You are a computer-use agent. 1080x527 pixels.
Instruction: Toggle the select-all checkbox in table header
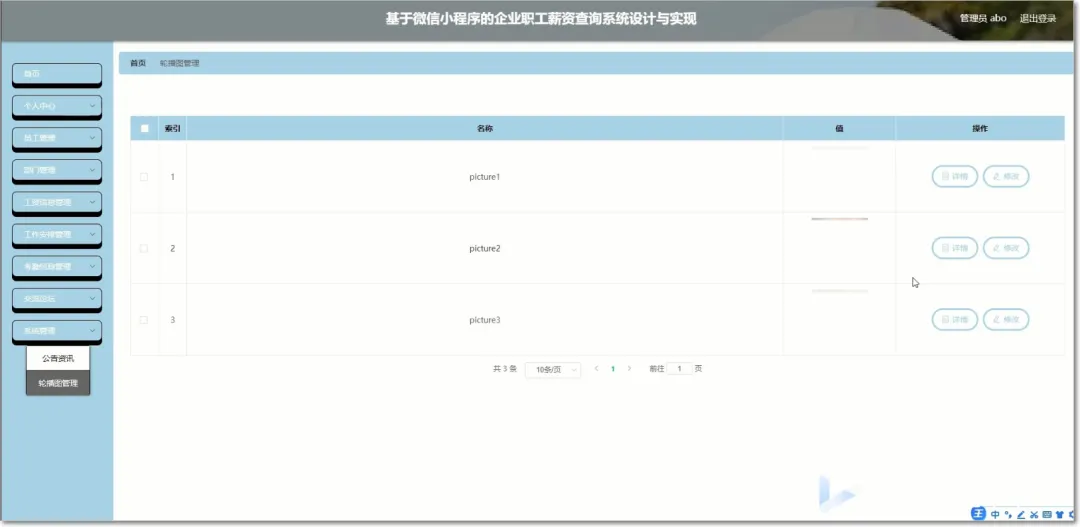(x=144, y=128)
